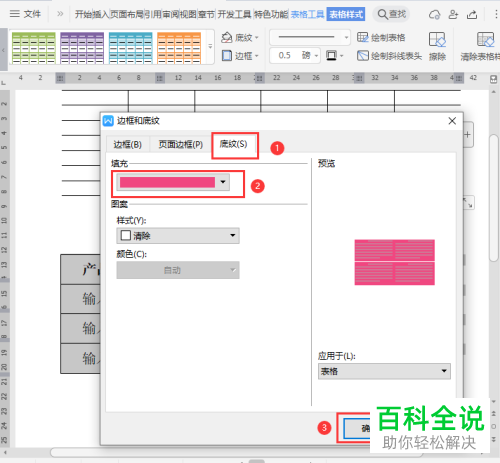Open the 页面布局 ribbon tab
This screenshot has height=463, width=500.
point(127,14)
